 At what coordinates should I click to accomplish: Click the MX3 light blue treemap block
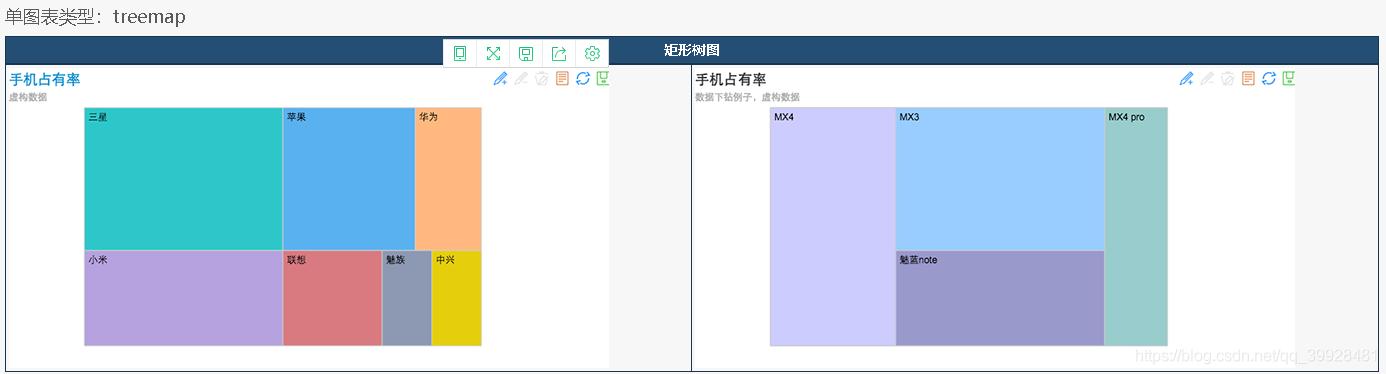coord(1000,179)
